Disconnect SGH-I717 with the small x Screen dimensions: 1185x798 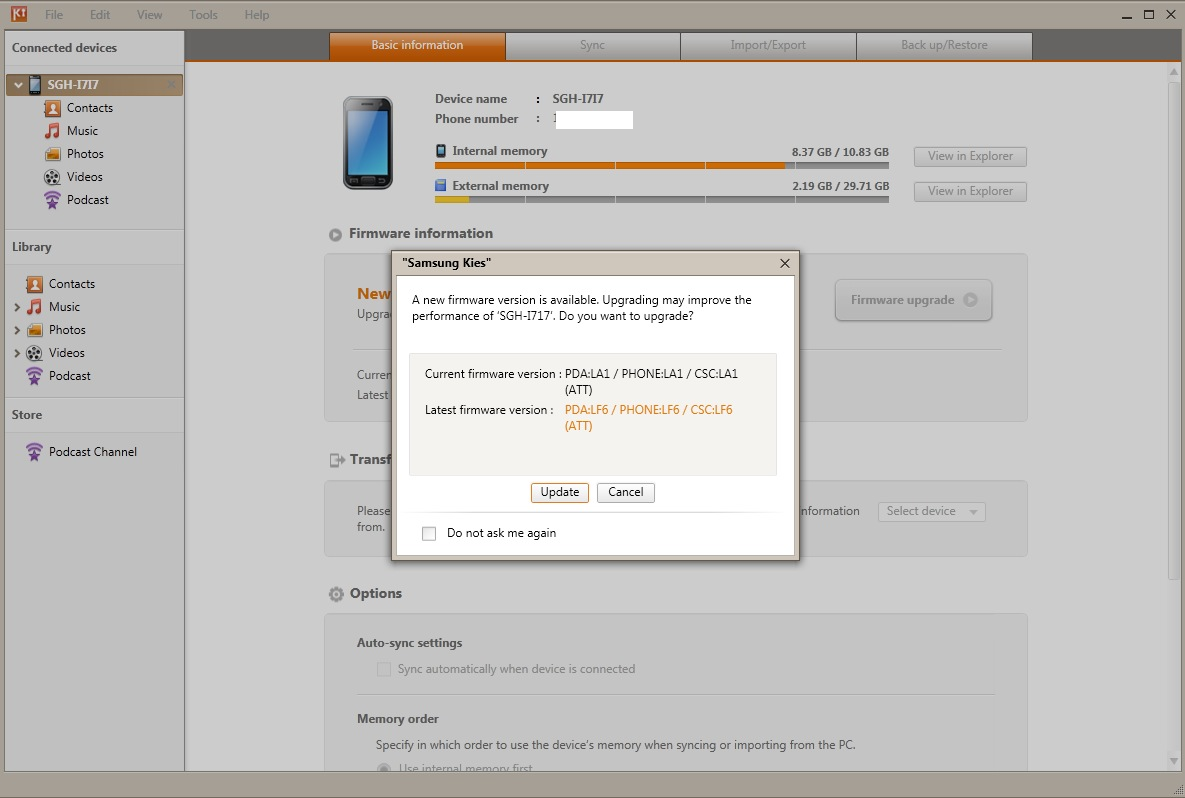click(172, 84)
